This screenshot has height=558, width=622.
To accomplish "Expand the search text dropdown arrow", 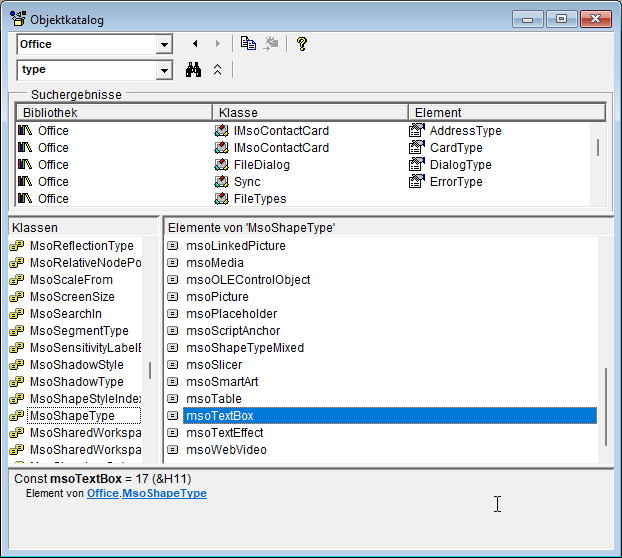I will [164, 71].
